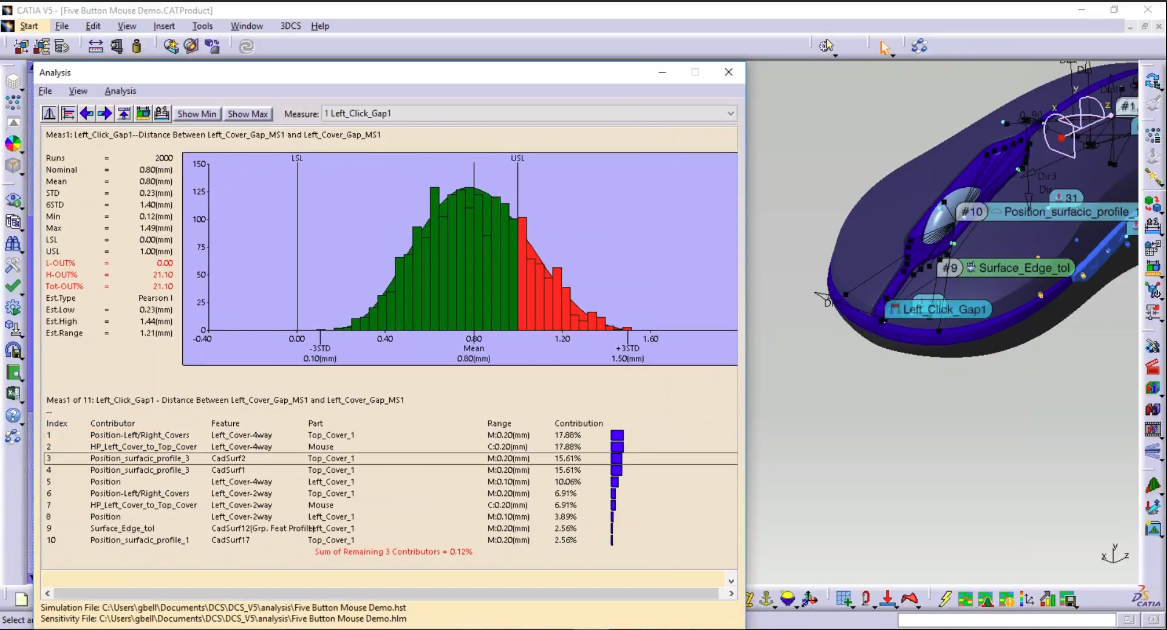Click the green-red hill icon in right sidebar
The height and width of the screenshot is (630, 1167).
coord(1153,485)
